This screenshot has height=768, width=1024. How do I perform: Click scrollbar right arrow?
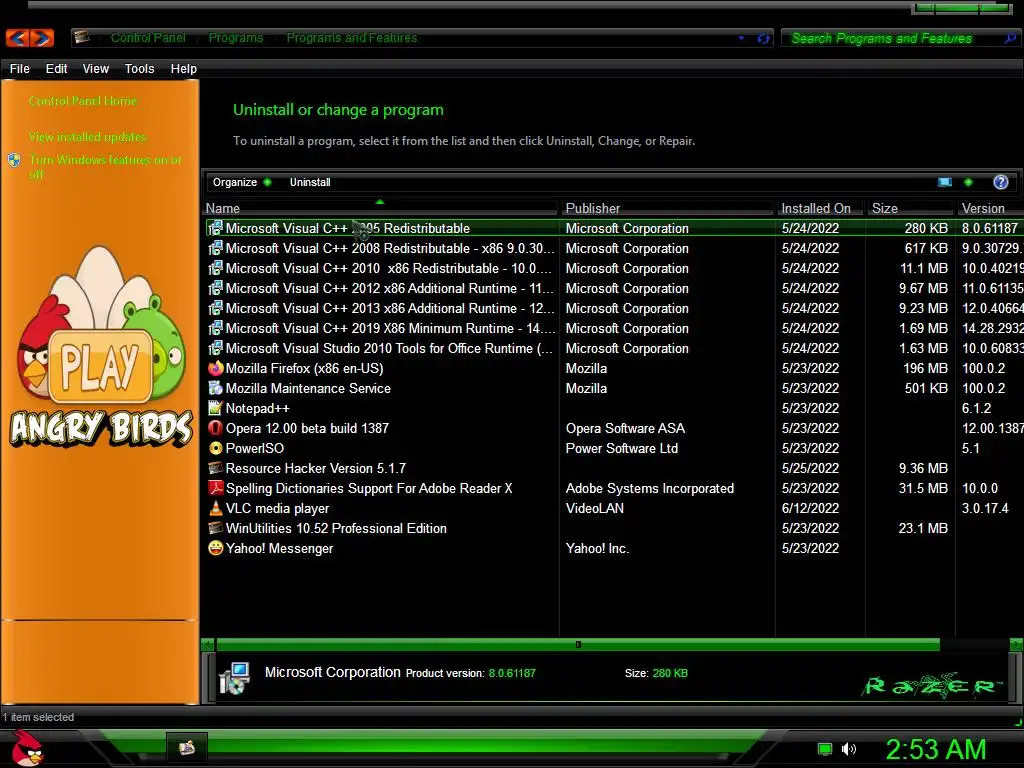pyautogui.click(x=1016, y=645)
